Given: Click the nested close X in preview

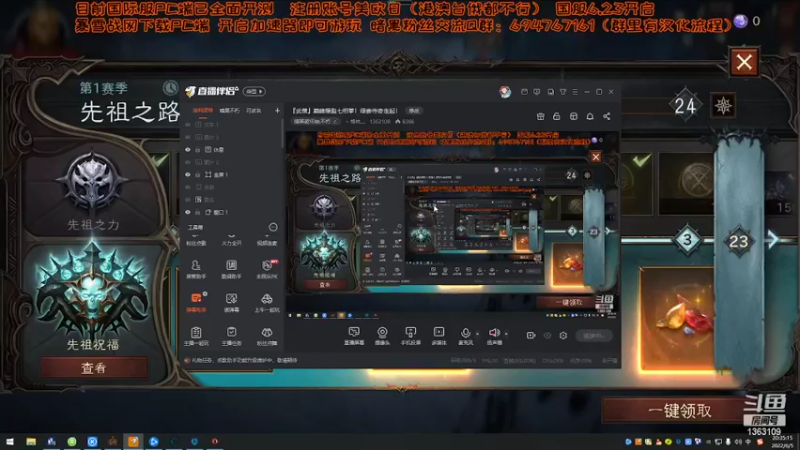Looking at the screenshot, I should point(595,157).
